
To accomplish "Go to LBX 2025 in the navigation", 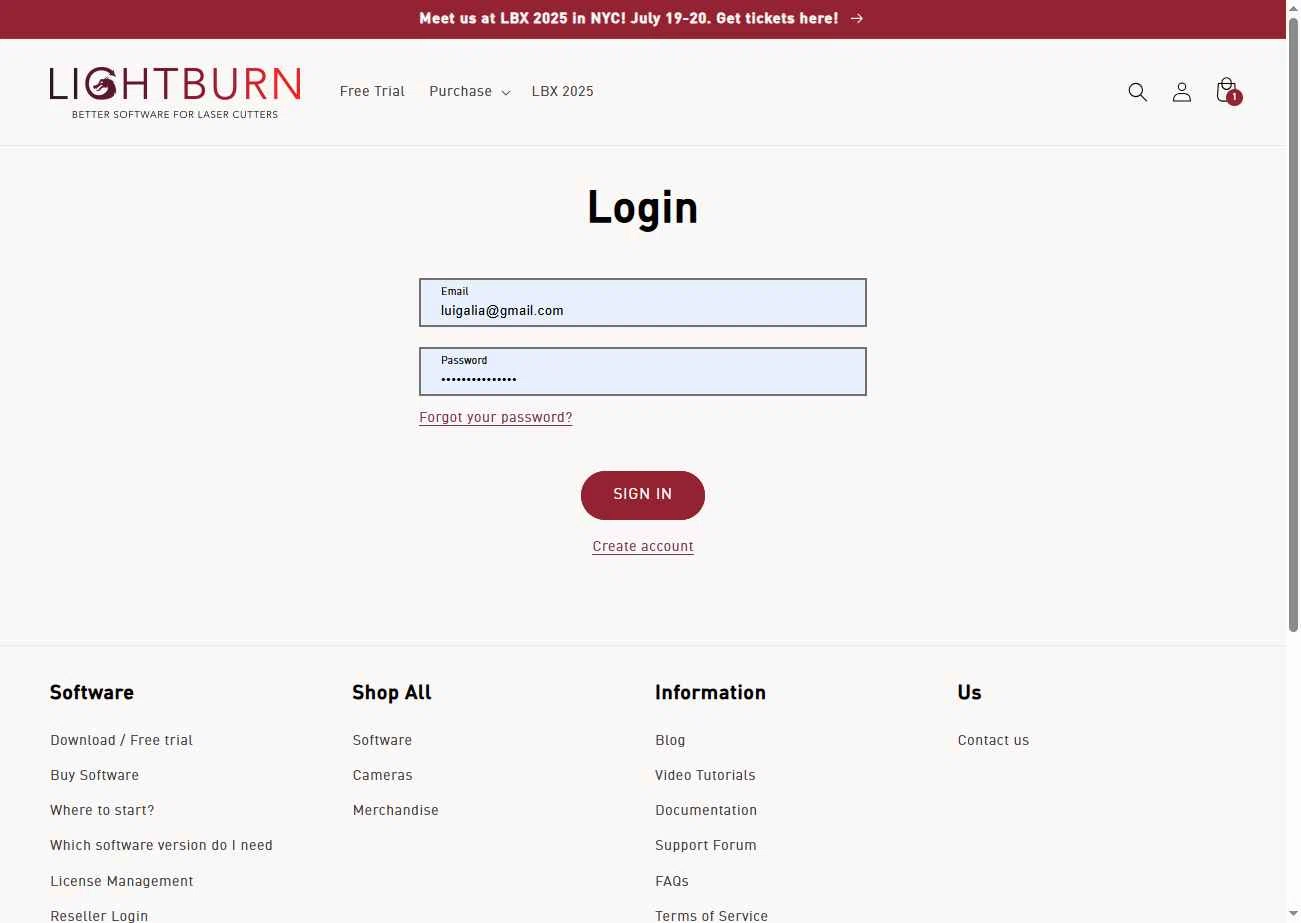I will point(562,91).
